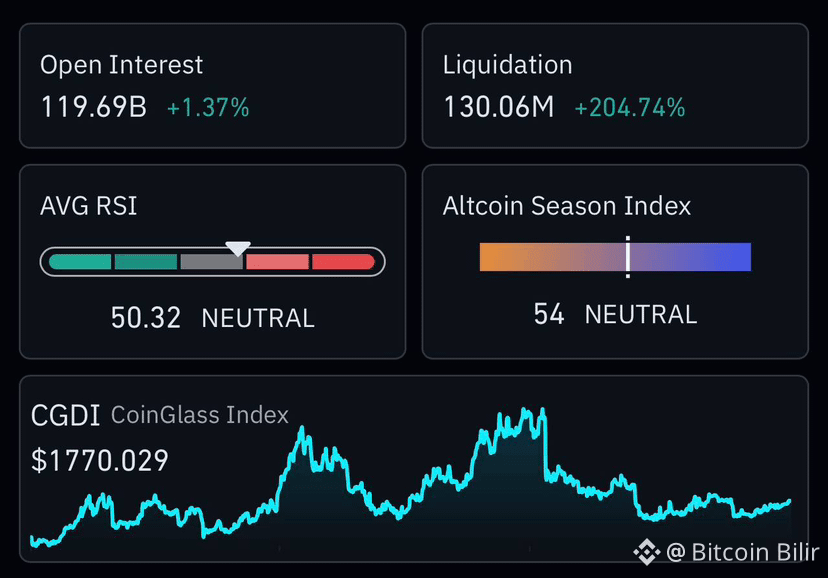The image size is (828, 578).
Task: Open the Open Interest card
Action: 212,86
